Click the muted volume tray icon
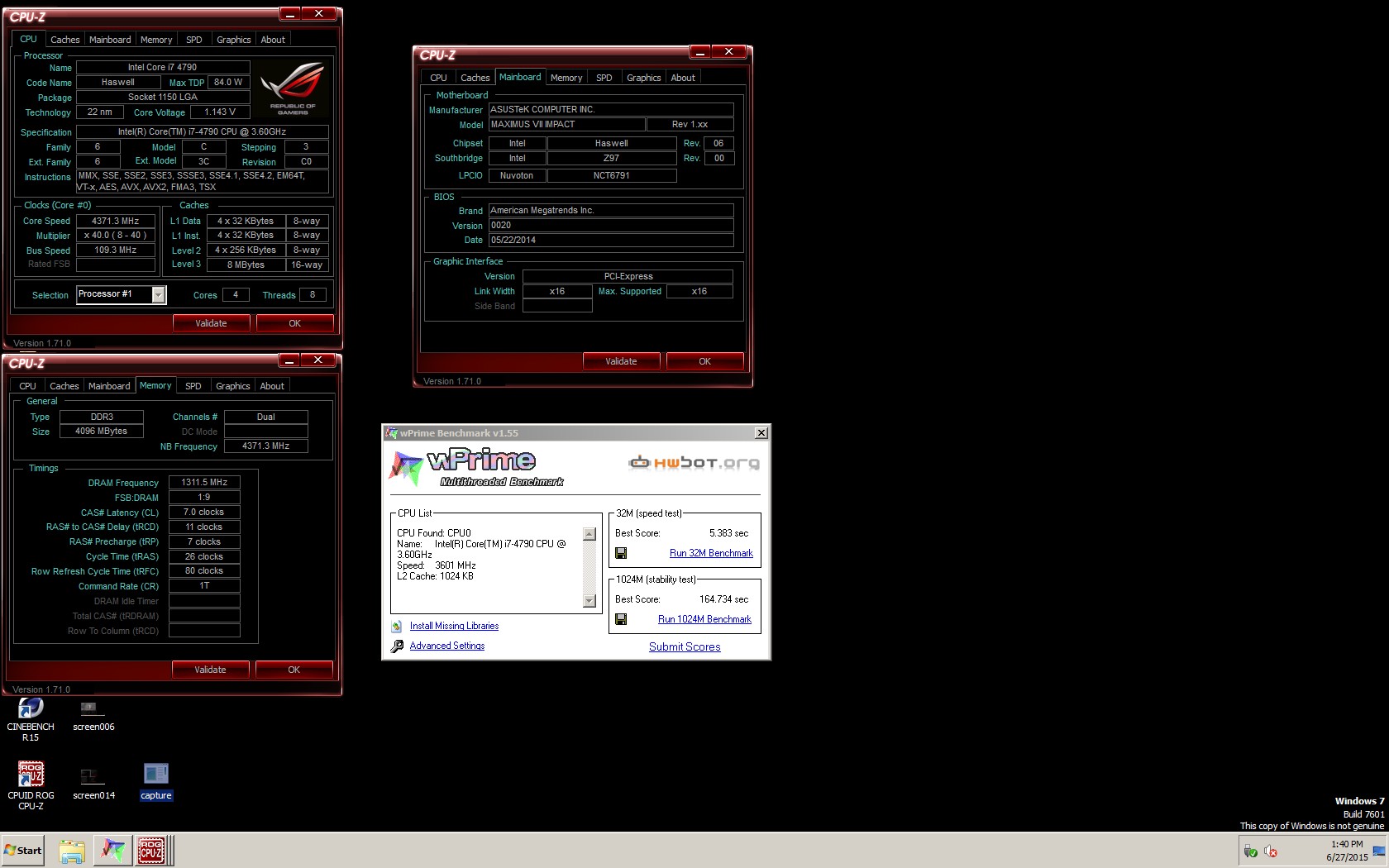Screen dimensions: 1389x868 point(1272,851)
